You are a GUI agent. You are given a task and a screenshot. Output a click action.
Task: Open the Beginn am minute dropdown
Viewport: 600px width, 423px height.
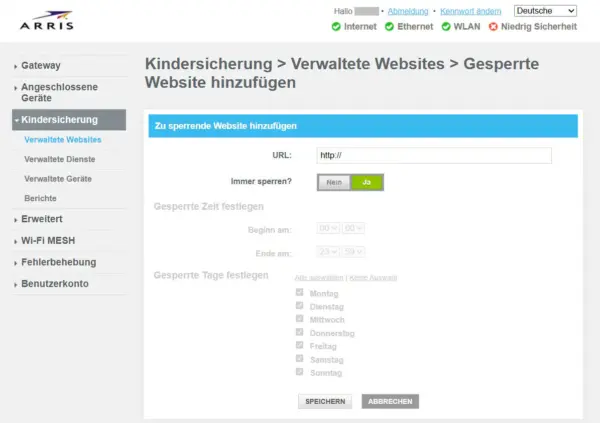point(353,229)
